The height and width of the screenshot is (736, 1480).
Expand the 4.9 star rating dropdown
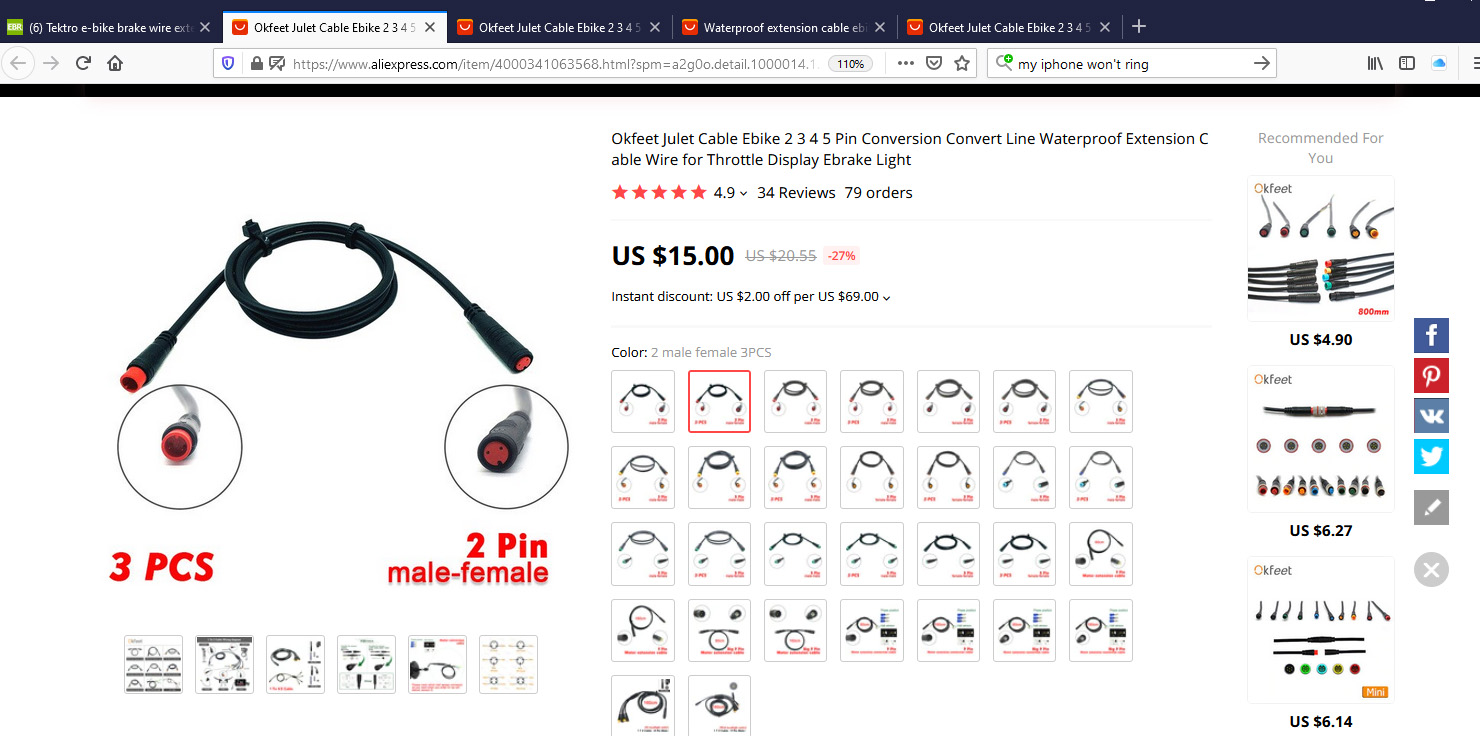pyautogui.click(x=730, y=193)
